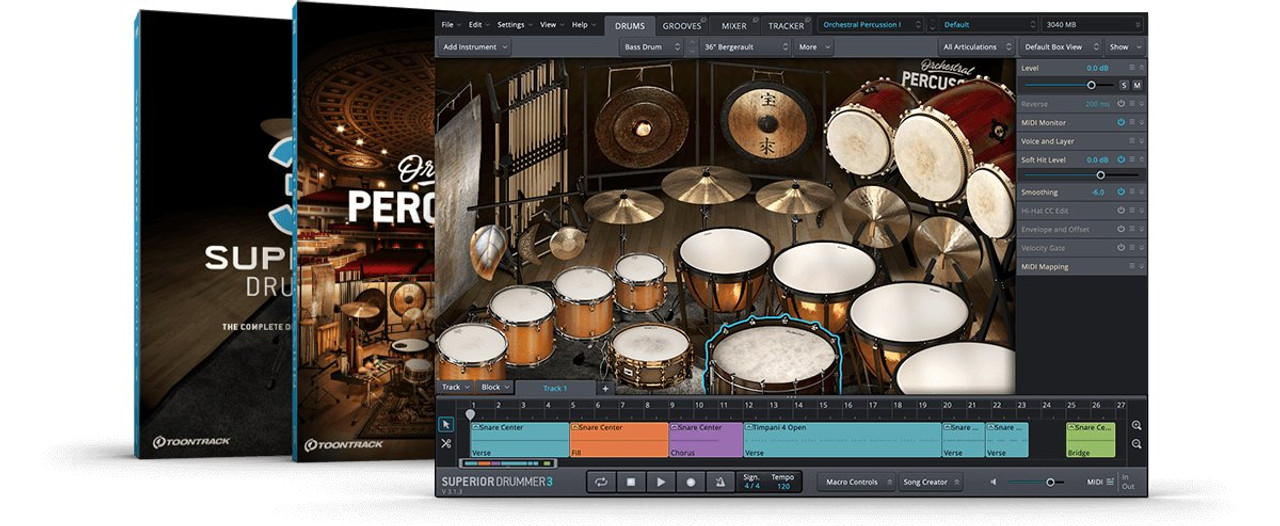Toggle the metronome icon
The width and height of the screenshot is (1280, 526).
[720, 482]
